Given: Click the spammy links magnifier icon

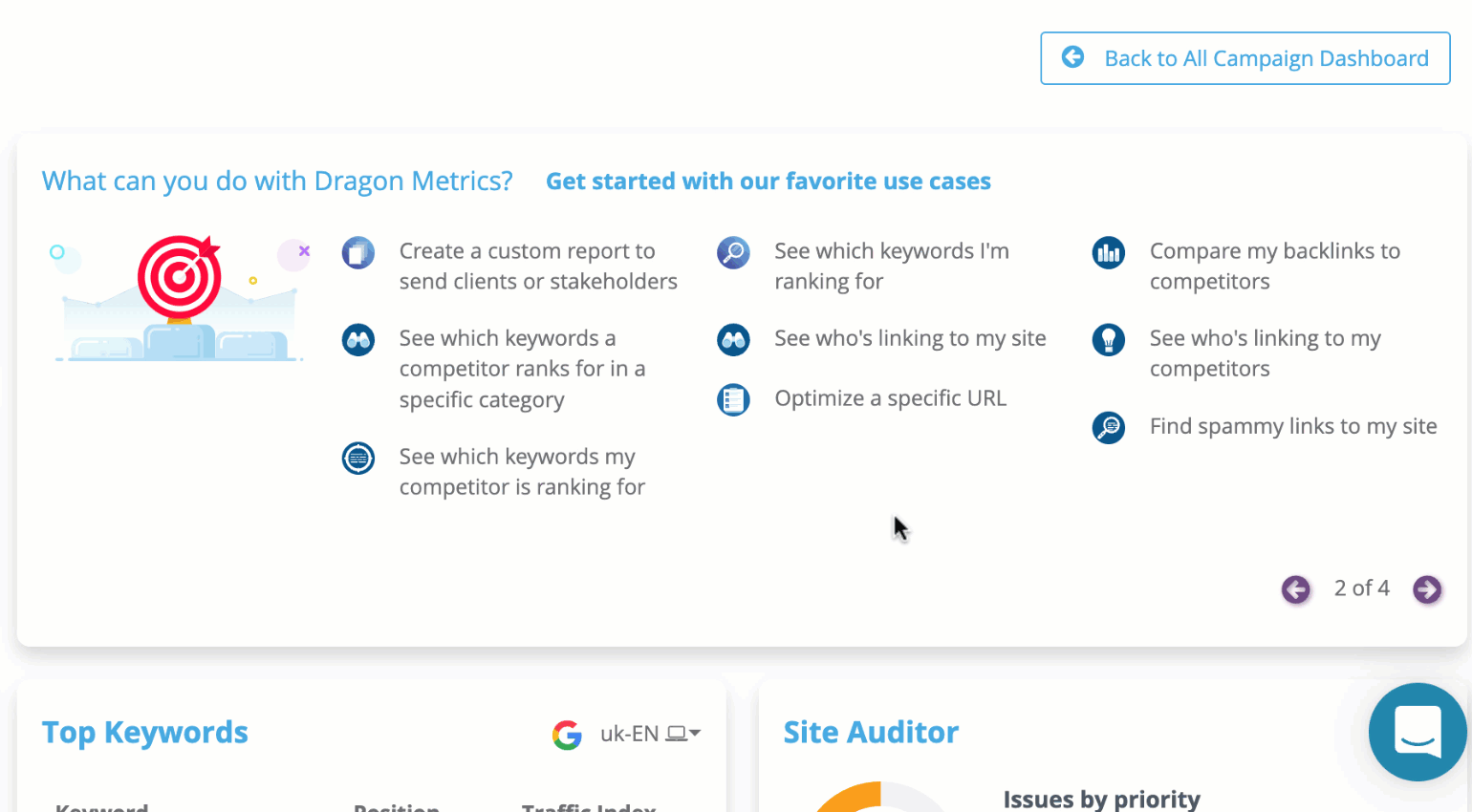Looking at the screenshot, I should [x=1109, y=428].
